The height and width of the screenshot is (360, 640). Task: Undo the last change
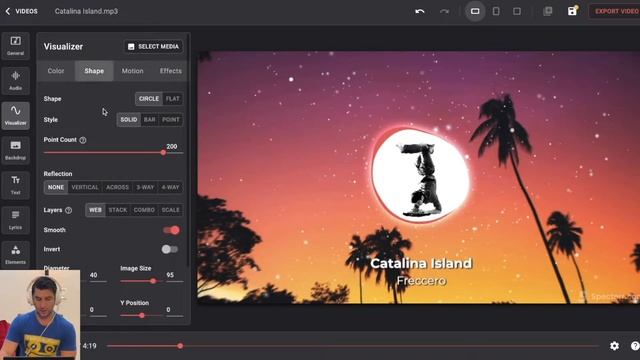[420, 11]
